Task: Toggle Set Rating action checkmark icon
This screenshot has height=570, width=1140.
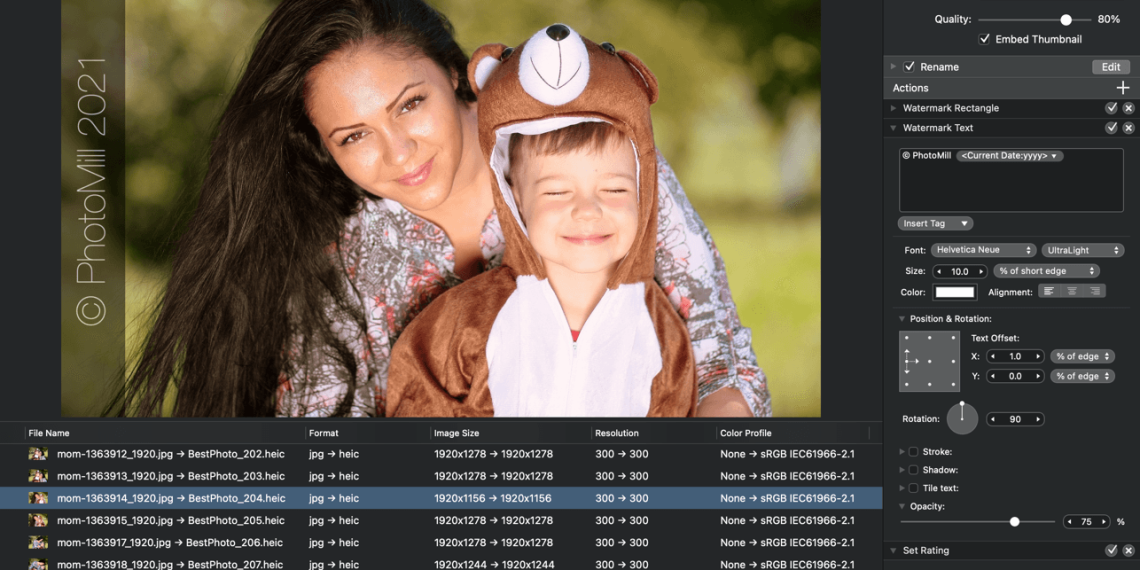Action: 1111,550
